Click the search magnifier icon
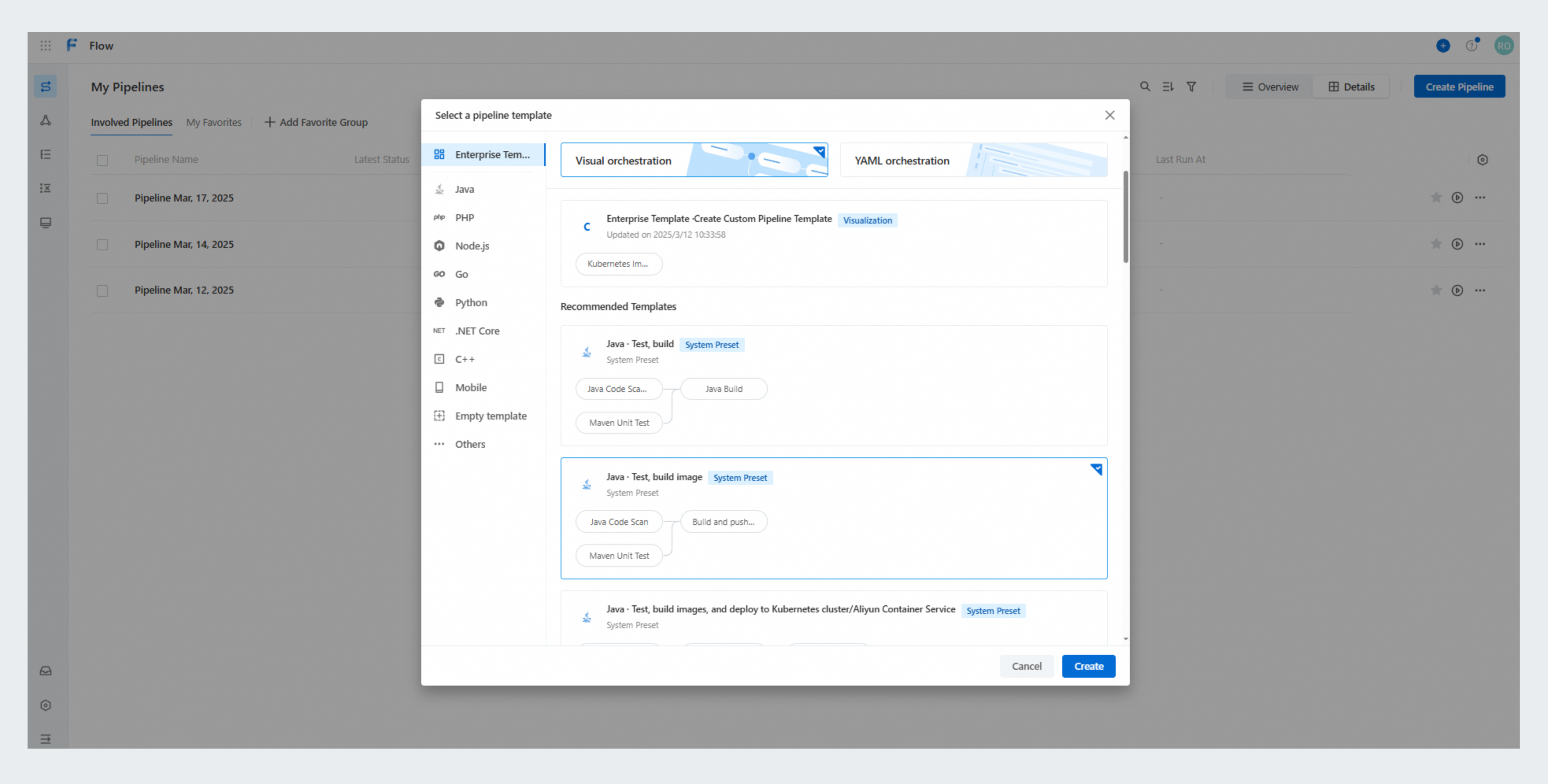 click(x=1145, y=87)
